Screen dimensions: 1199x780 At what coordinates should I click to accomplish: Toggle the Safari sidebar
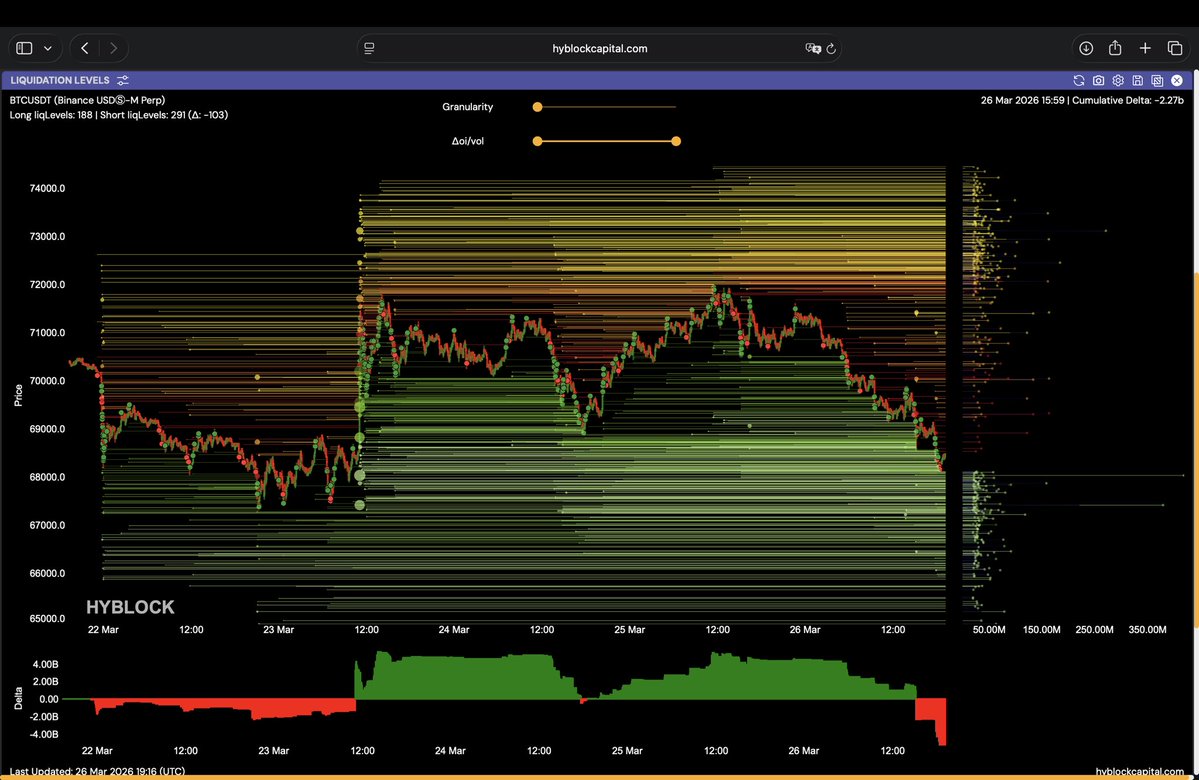[24, 48]
